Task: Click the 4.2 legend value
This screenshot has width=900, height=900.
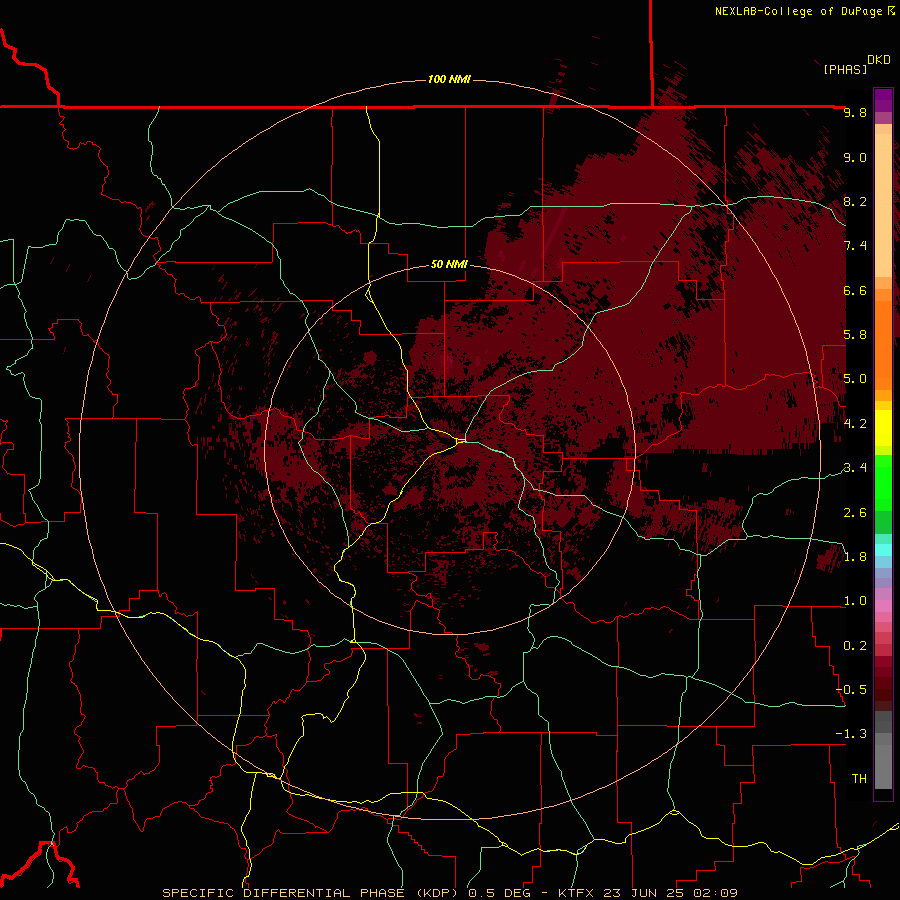Action: [x=855, y=424]
